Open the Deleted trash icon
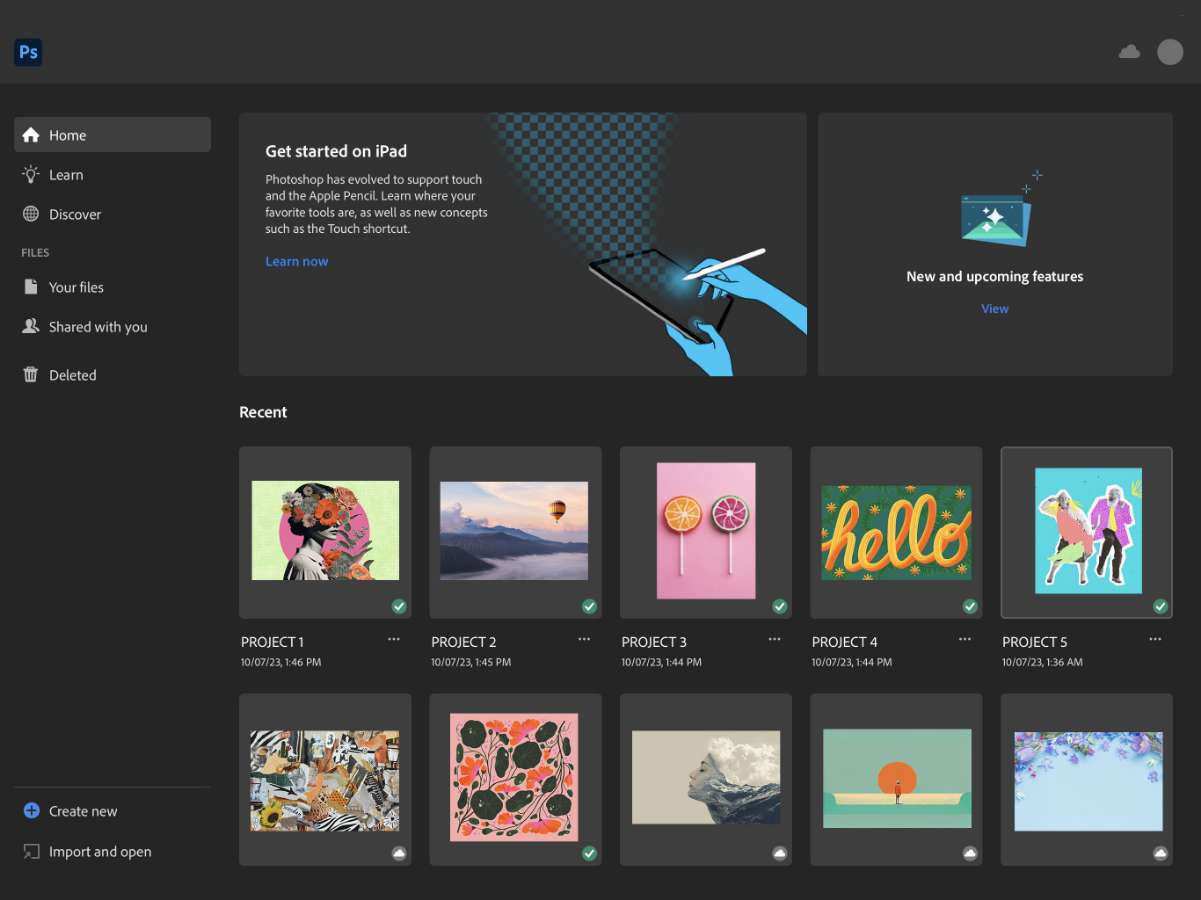Image resolution: width=1201 pixels, height=900 pixels. pyautogui.click(x=31, y=375)
